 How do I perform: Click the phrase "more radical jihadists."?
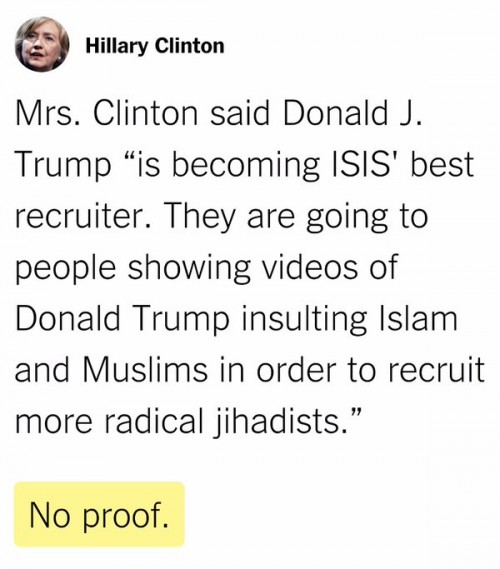[188, 422]
